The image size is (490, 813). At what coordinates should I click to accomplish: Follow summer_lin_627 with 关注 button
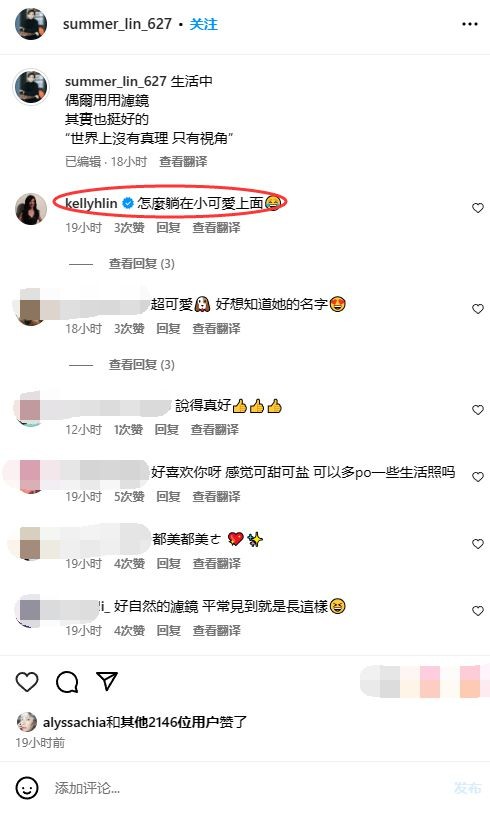(203, 24)
